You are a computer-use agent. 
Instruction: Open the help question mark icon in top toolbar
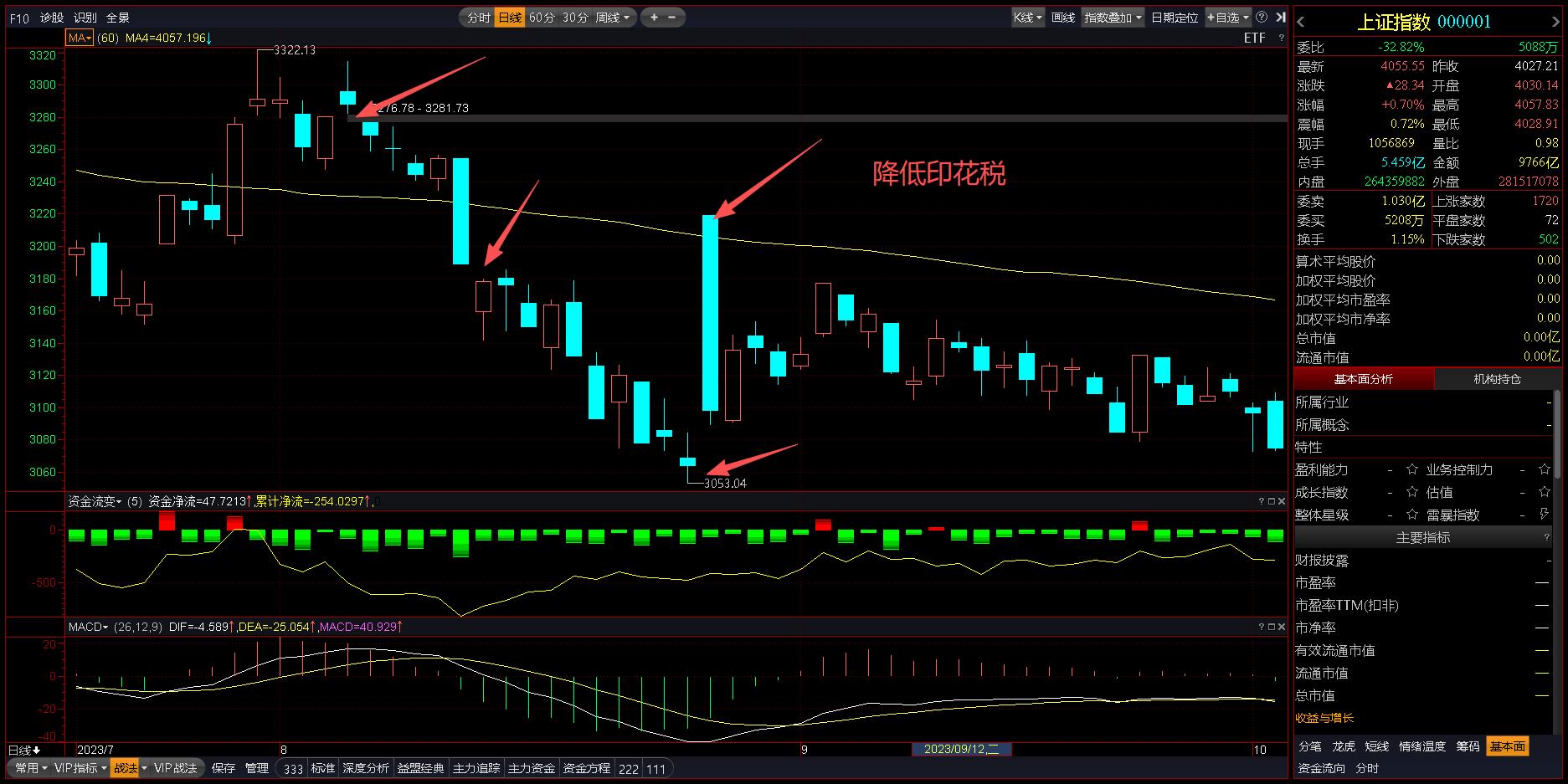click(x=1262, y=17)
